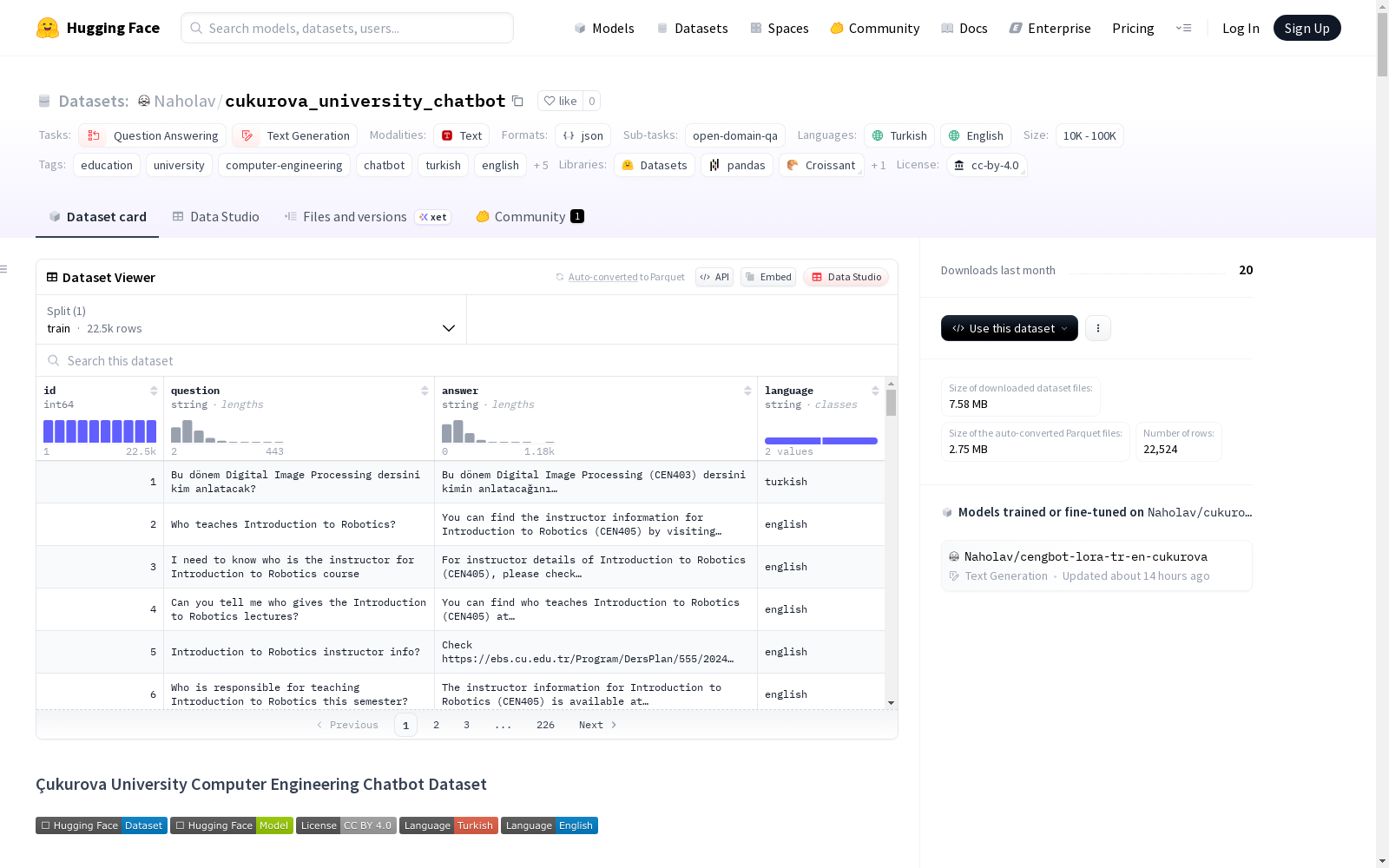Click the Sign Up button
The width and height of the screenshot is (1389, 868).
point(1307,28)
